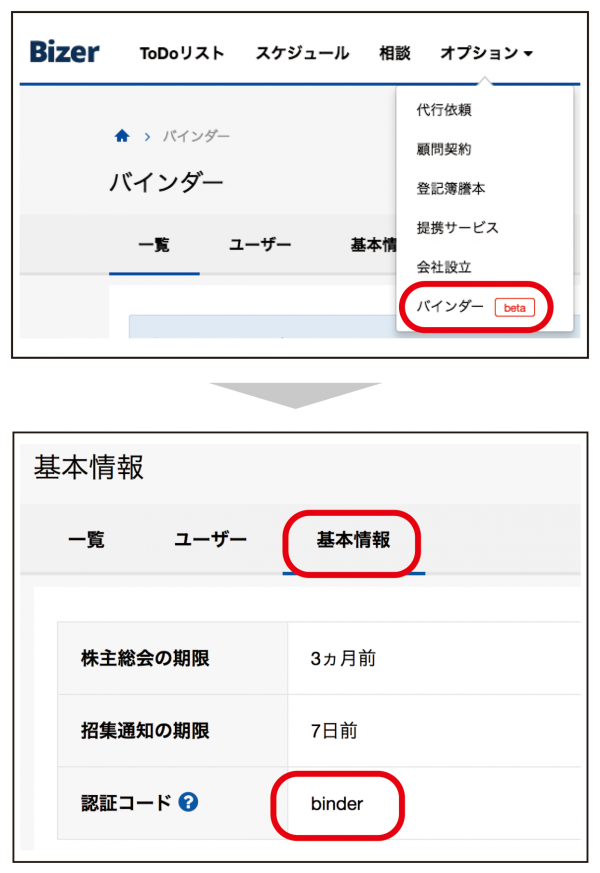Image resolution: width=600 pixels, height=873 pixels.
Task: Select バインダー from the options dropdown
Action: tap(450, 306)
